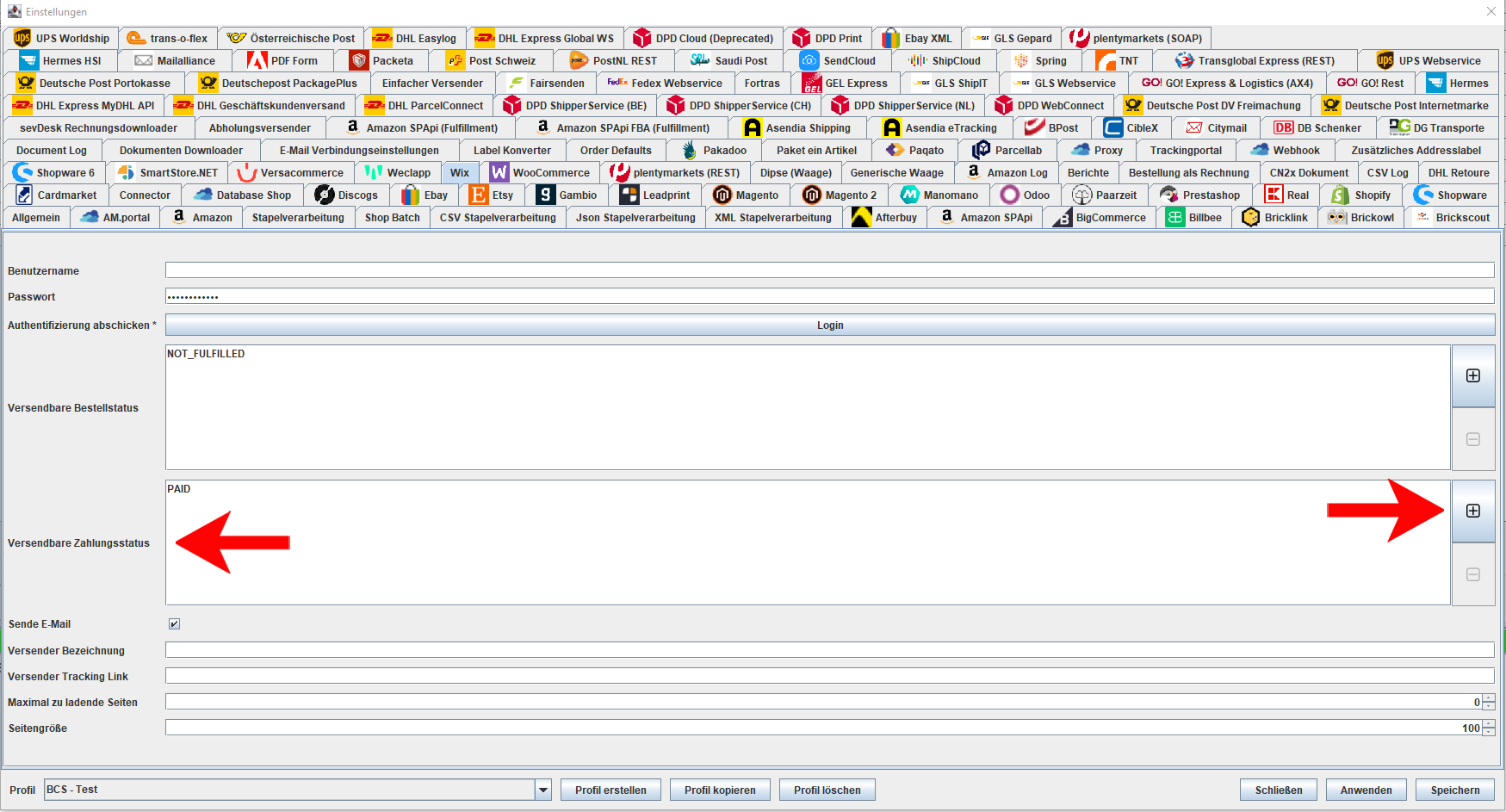Click the Etsy tab icon
Image resolution: width=1506 pixels, height=812 pixels.
(479, 195)
